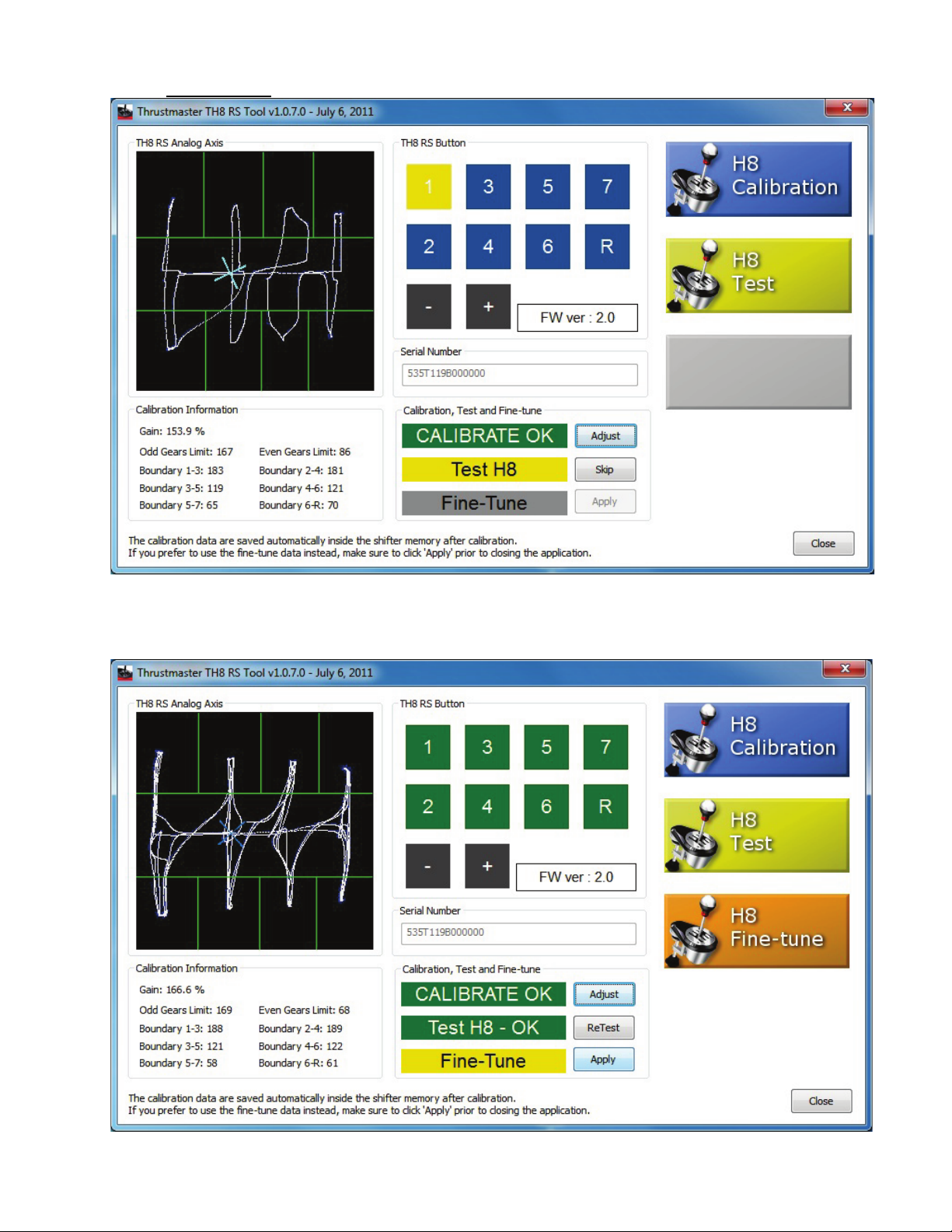Click blue gear 5 button in top window
The width and height of the screenshot is (952, 1232).
[x=548, y=187]
